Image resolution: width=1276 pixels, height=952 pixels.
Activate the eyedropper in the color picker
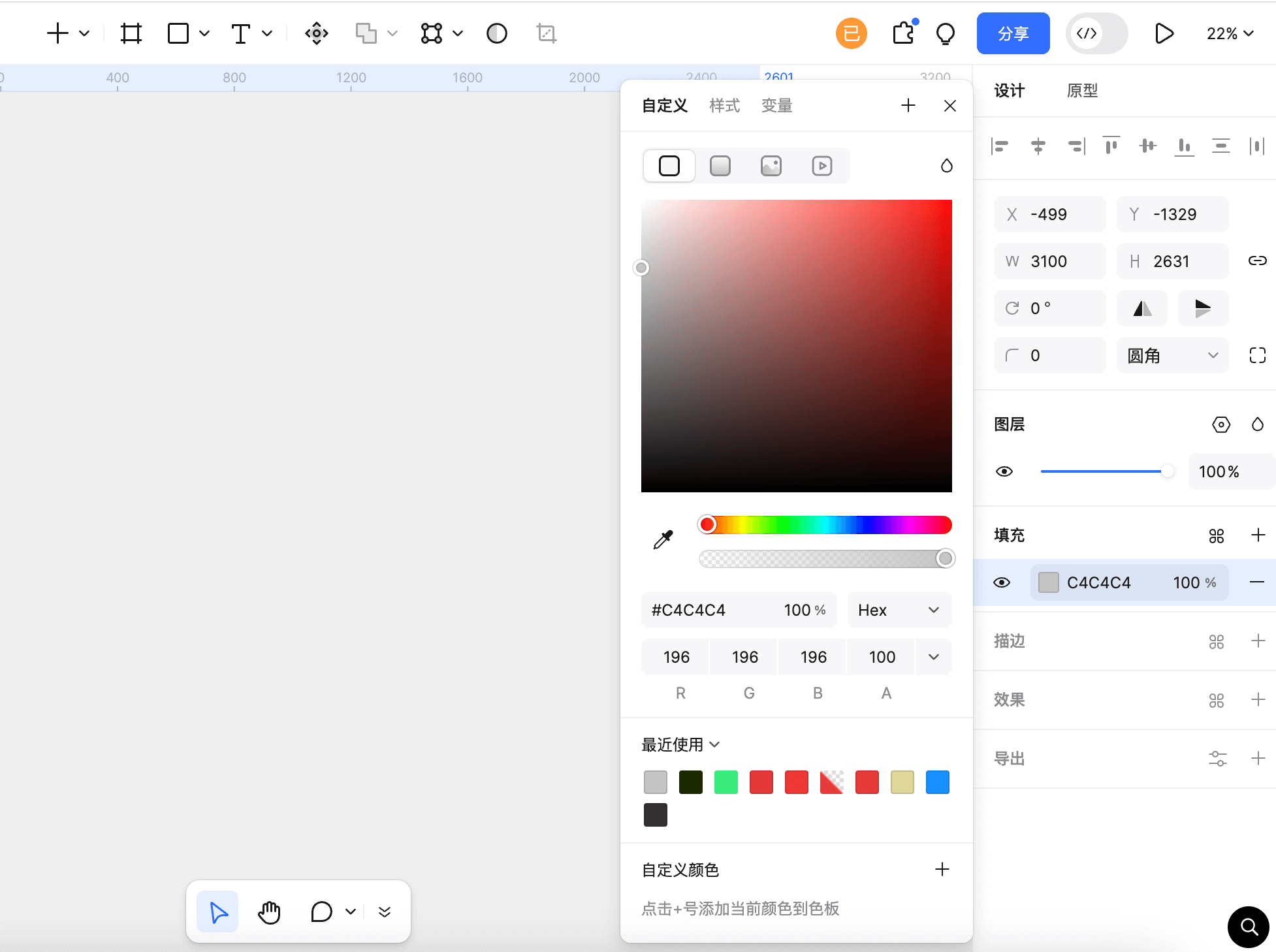662,539
